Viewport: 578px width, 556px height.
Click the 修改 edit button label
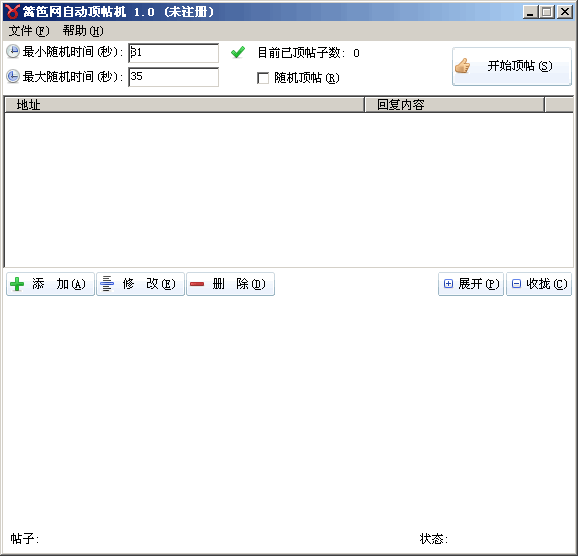click(x=149, y=284)
